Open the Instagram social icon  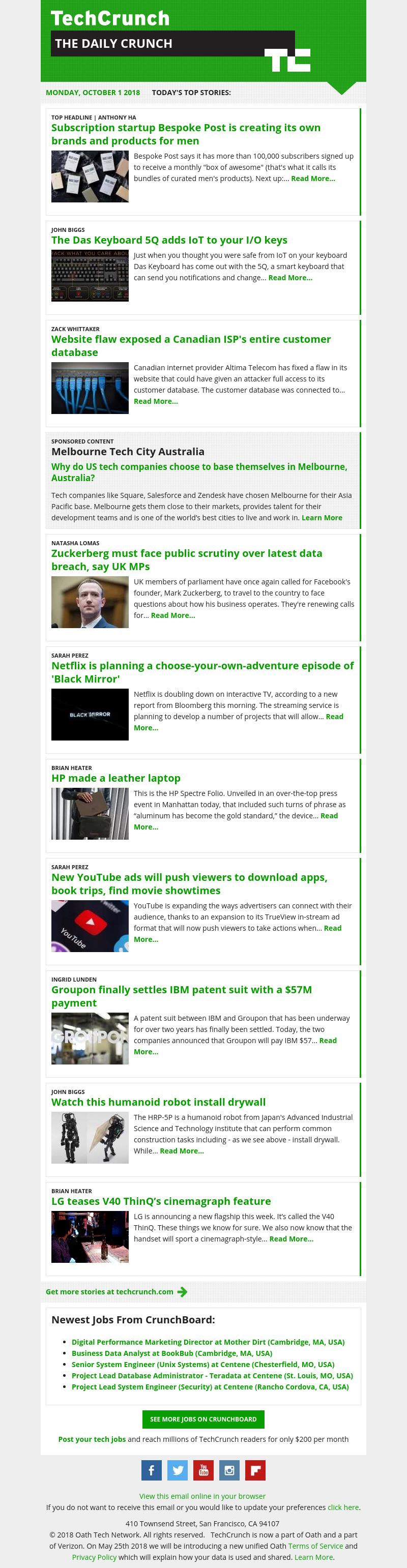tap(229, 1470)
